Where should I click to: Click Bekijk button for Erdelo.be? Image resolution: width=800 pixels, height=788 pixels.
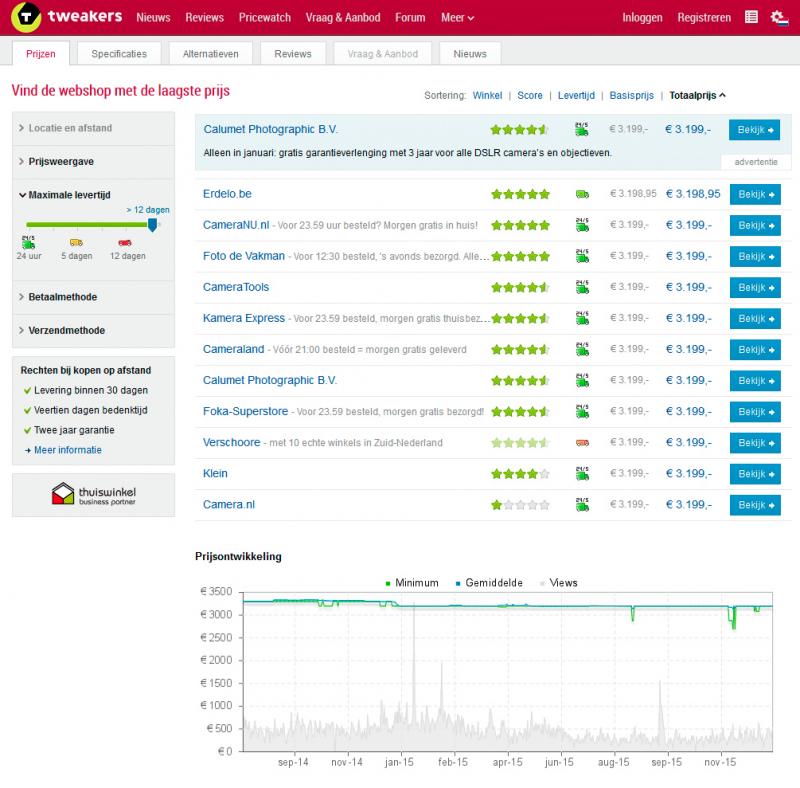(755, 194)
